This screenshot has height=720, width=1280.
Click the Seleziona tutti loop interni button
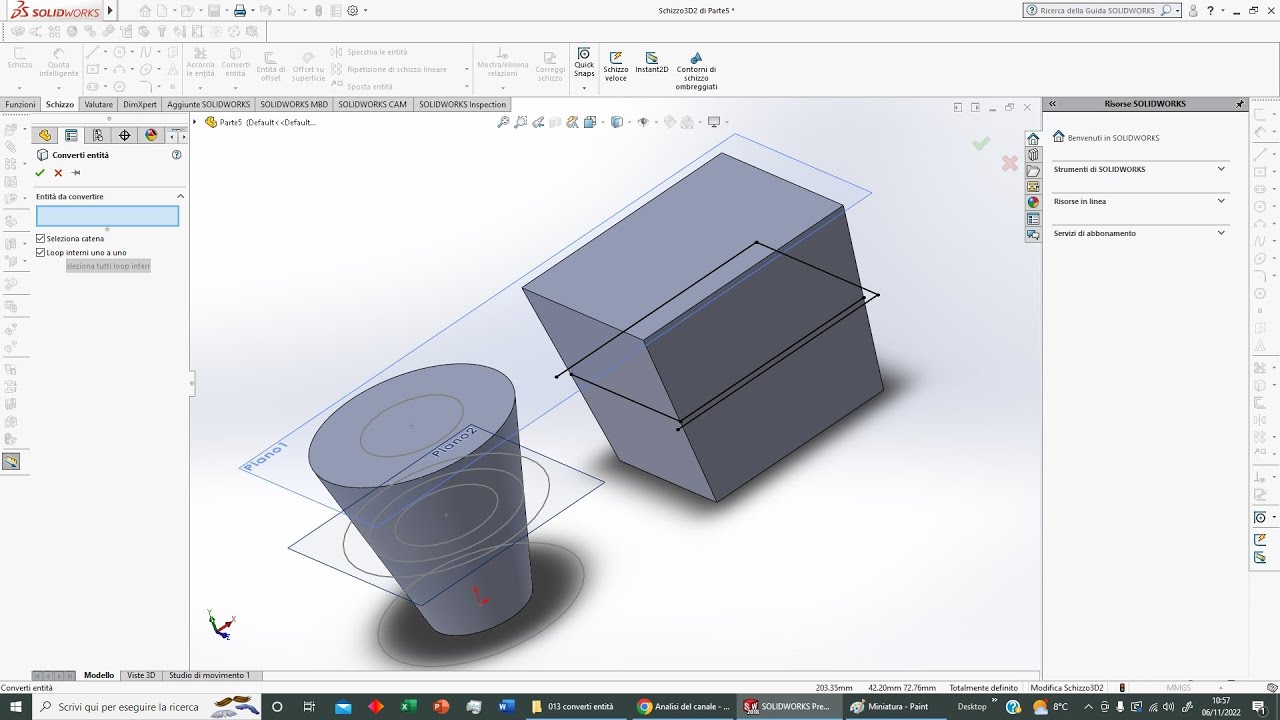click(x=108, y=266)
